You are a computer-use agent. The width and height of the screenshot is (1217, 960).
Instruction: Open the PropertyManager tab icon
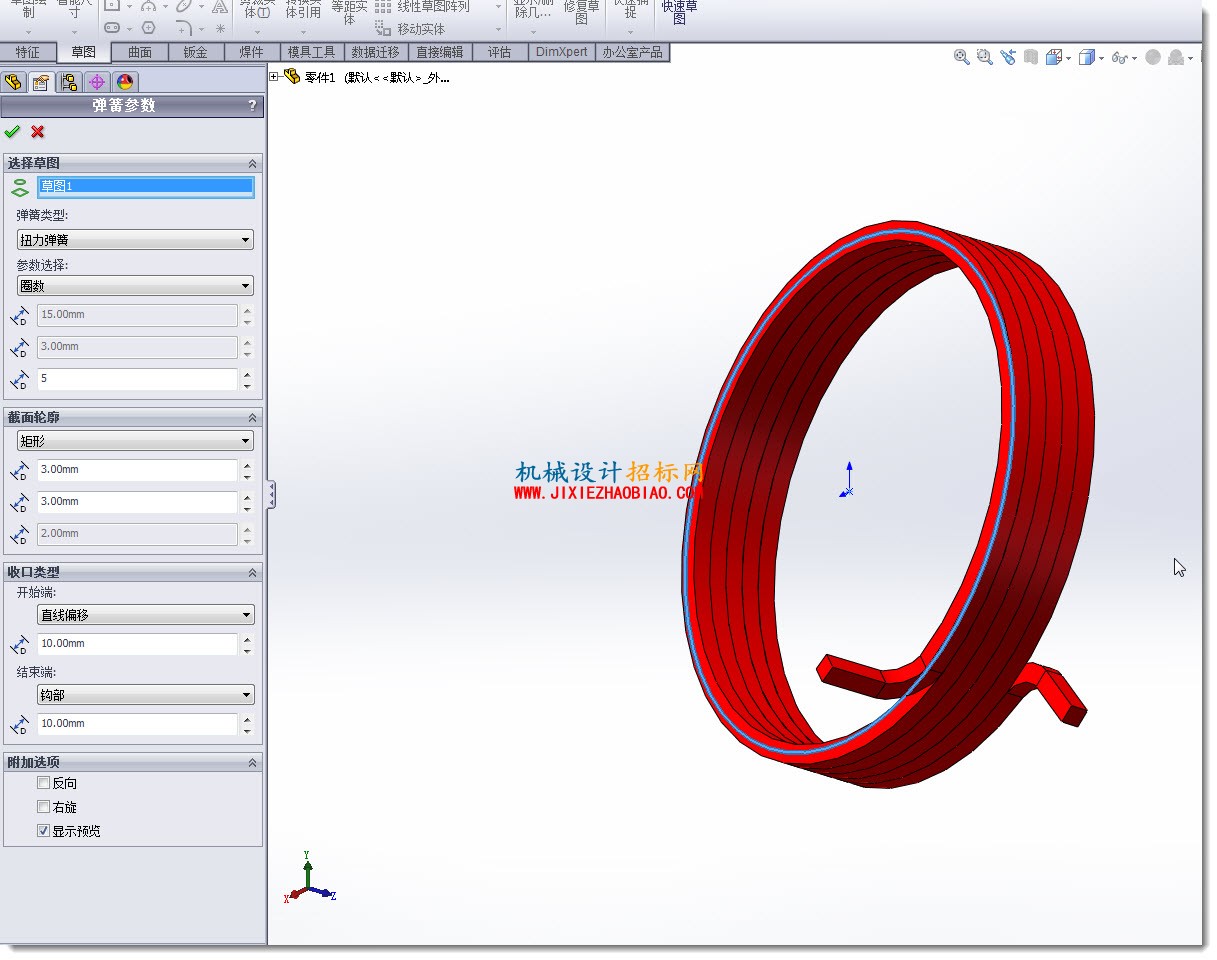click(41, 82)
